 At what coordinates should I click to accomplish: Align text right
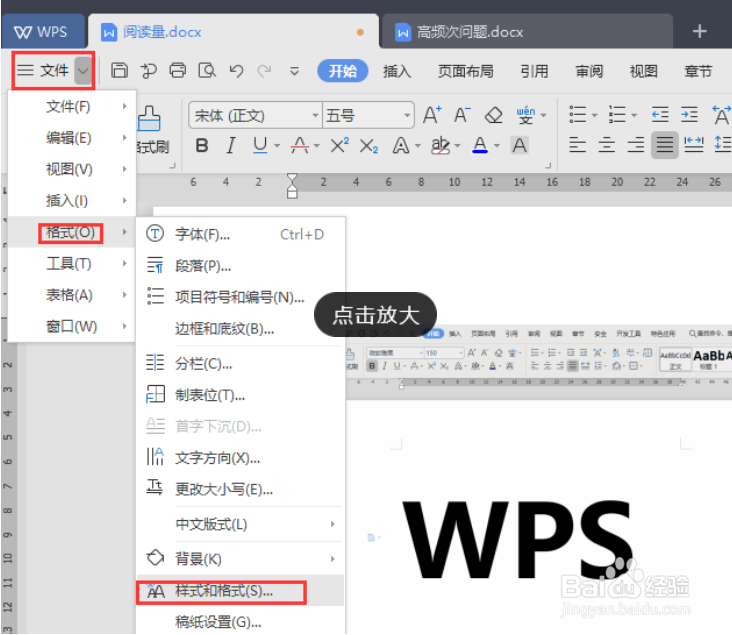(x=636, y=145)
